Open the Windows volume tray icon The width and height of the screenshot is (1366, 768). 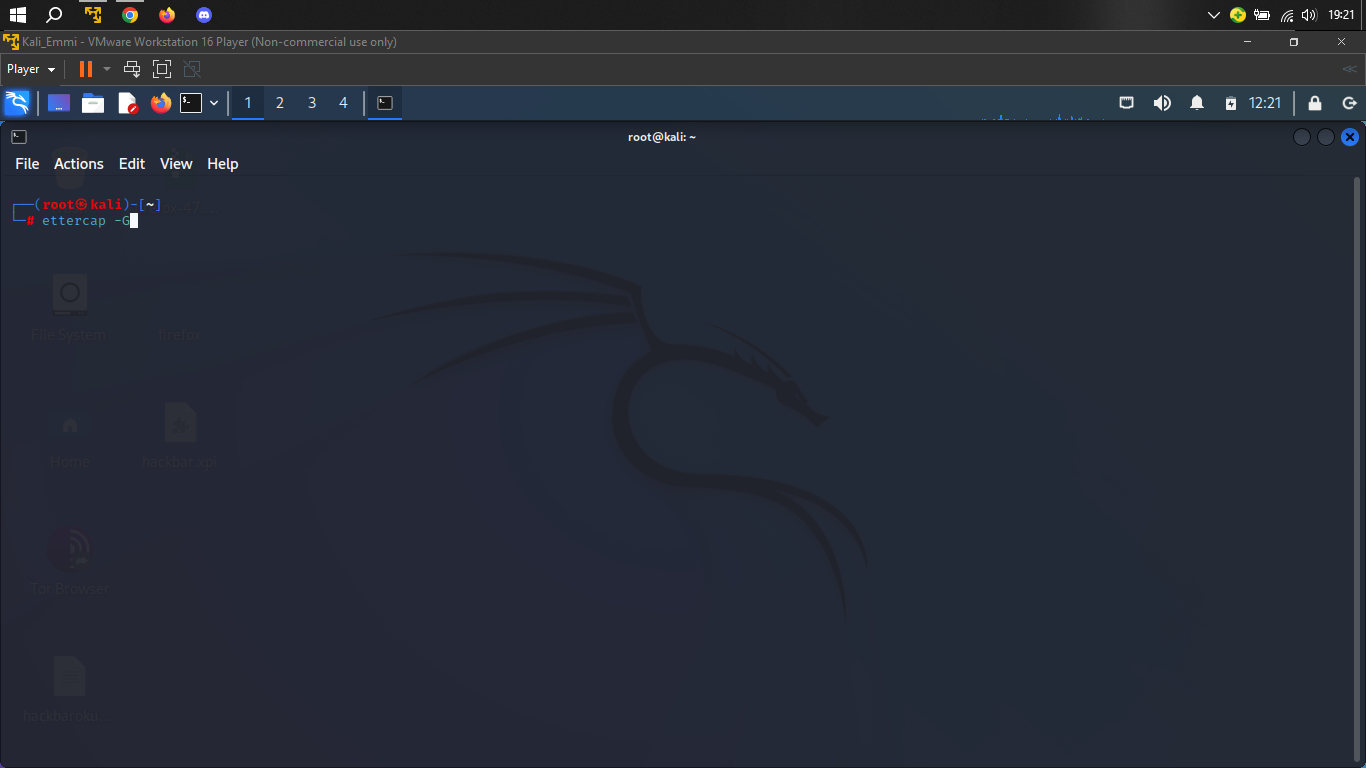(x=1310, y=15)
